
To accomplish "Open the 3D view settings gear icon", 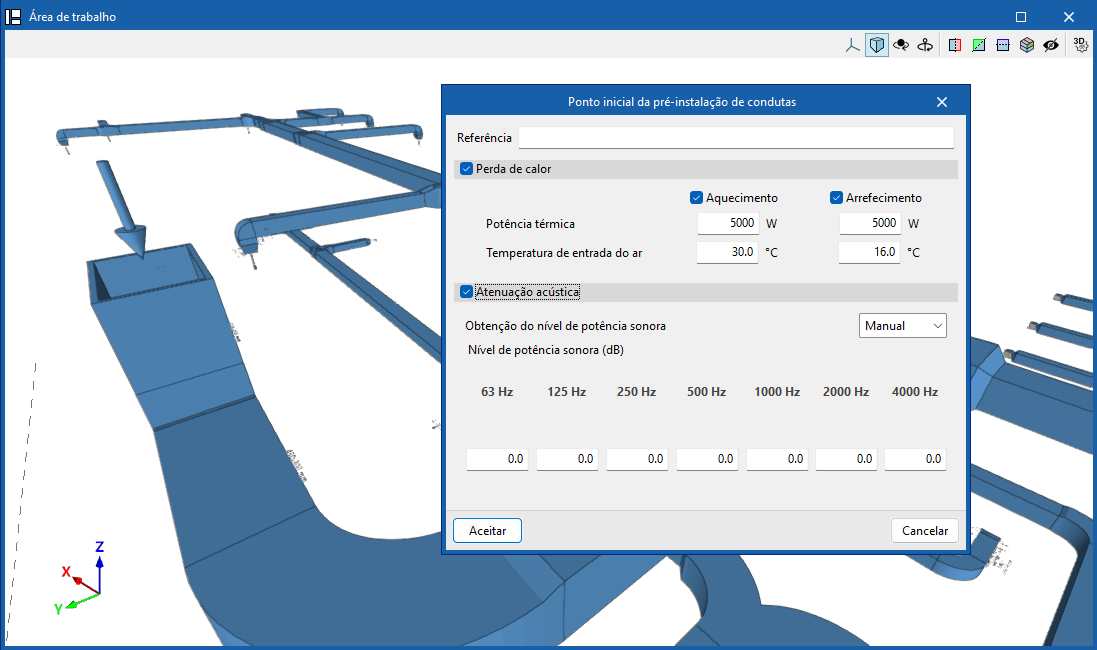I will click(x=1080, y=45).
